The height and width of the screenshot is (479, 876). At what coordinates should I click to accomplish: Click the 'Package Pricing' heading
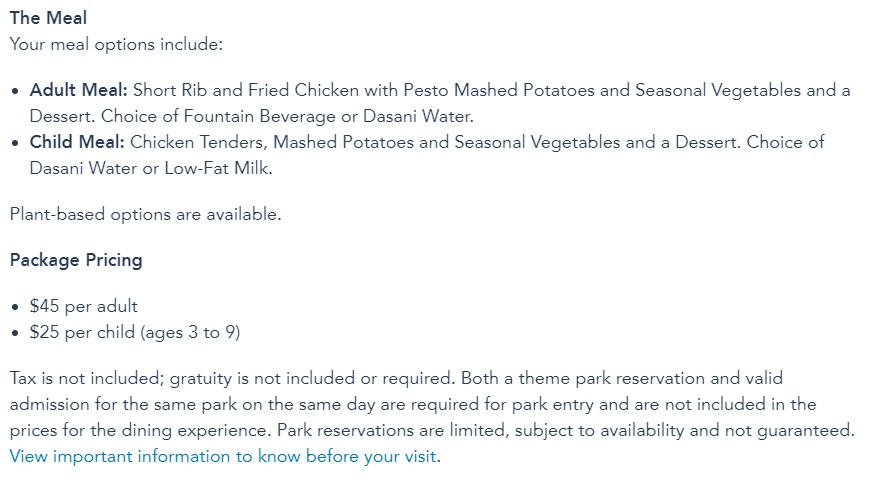point(76,260)
